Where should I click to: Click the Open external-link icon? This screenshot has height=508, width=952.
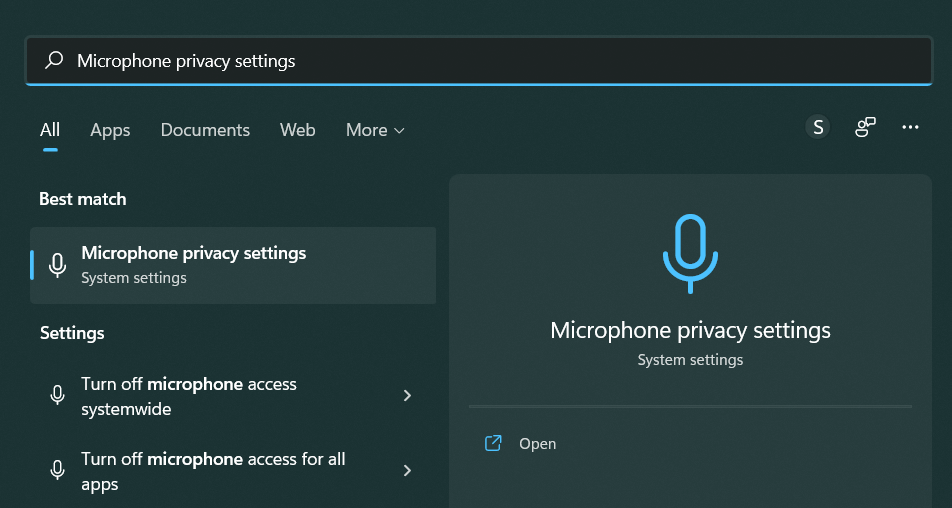tap(493, 443)
